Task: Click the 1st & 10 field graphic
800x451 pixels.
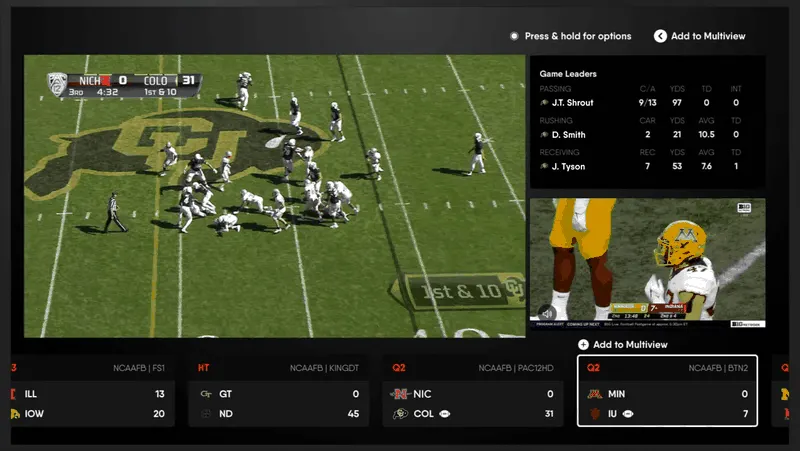Action: click(459, 291)
